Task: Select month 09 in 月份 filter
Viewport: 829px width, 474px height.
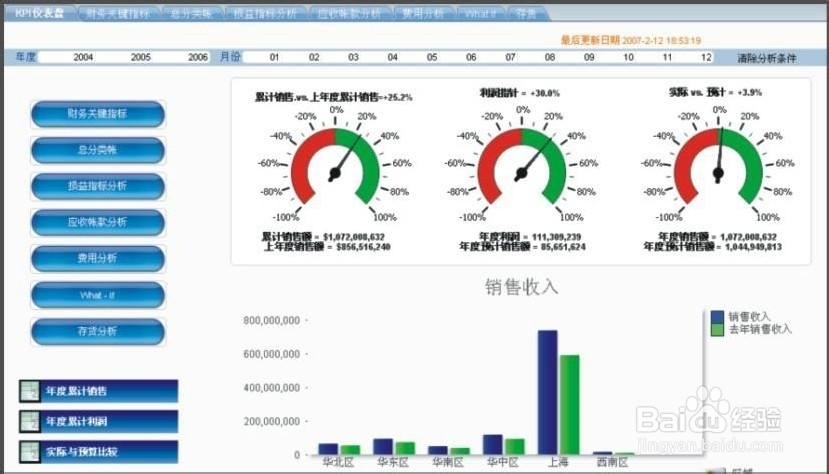Action: pos(589,57)
